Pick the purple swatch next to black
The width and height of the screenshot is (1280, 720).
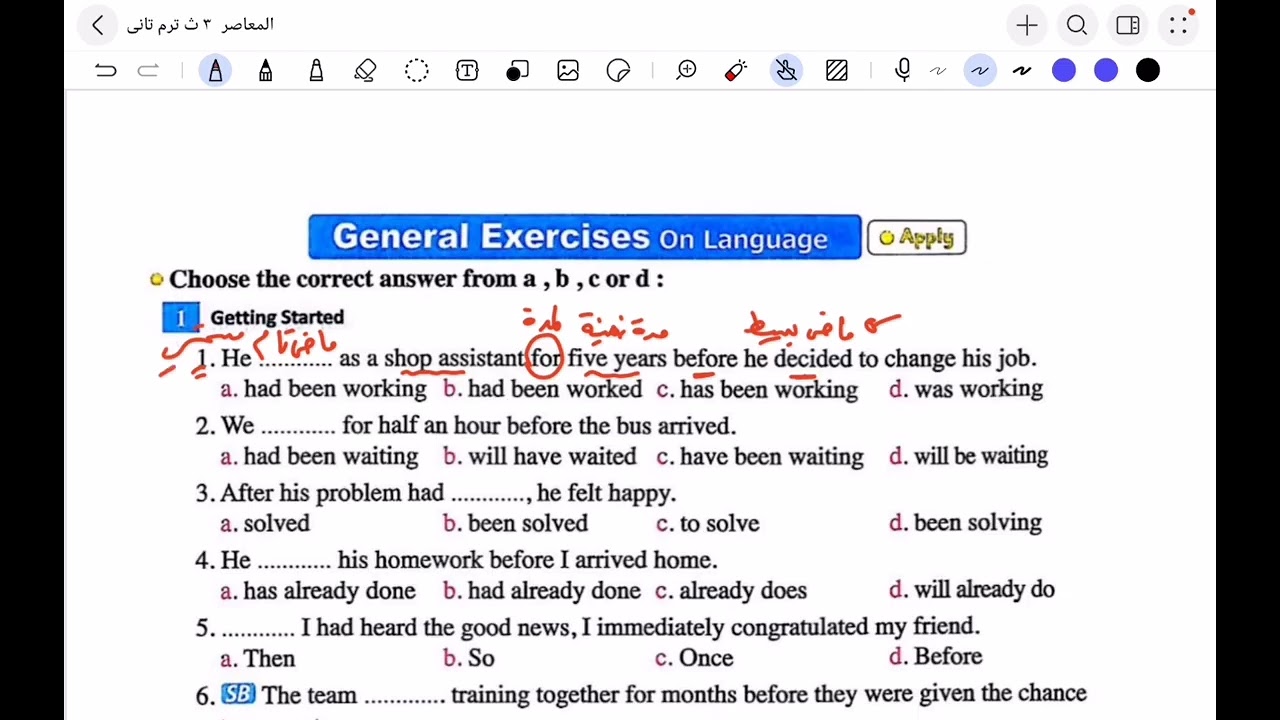click(x=1106, y=70)
